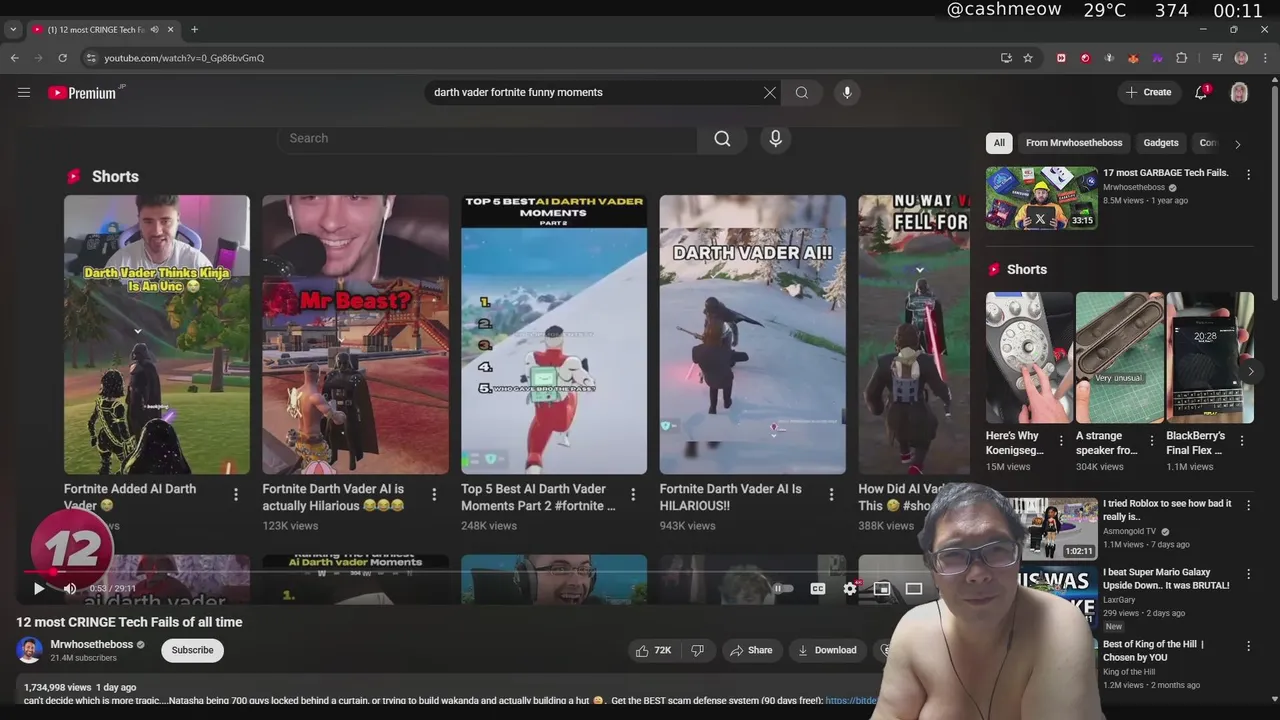This screenshot has width=1280, height=720.
Task: Open the YouTube guide hamburger menu
Action: coord(24,92)
